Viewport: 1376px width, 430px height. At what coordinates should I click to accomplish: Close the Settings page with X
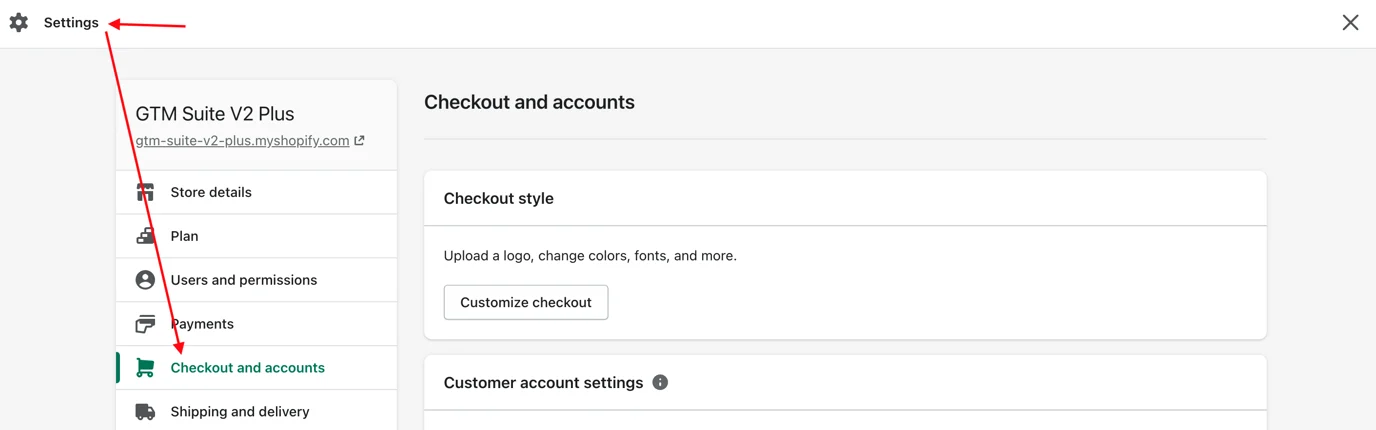(1350, 23)
